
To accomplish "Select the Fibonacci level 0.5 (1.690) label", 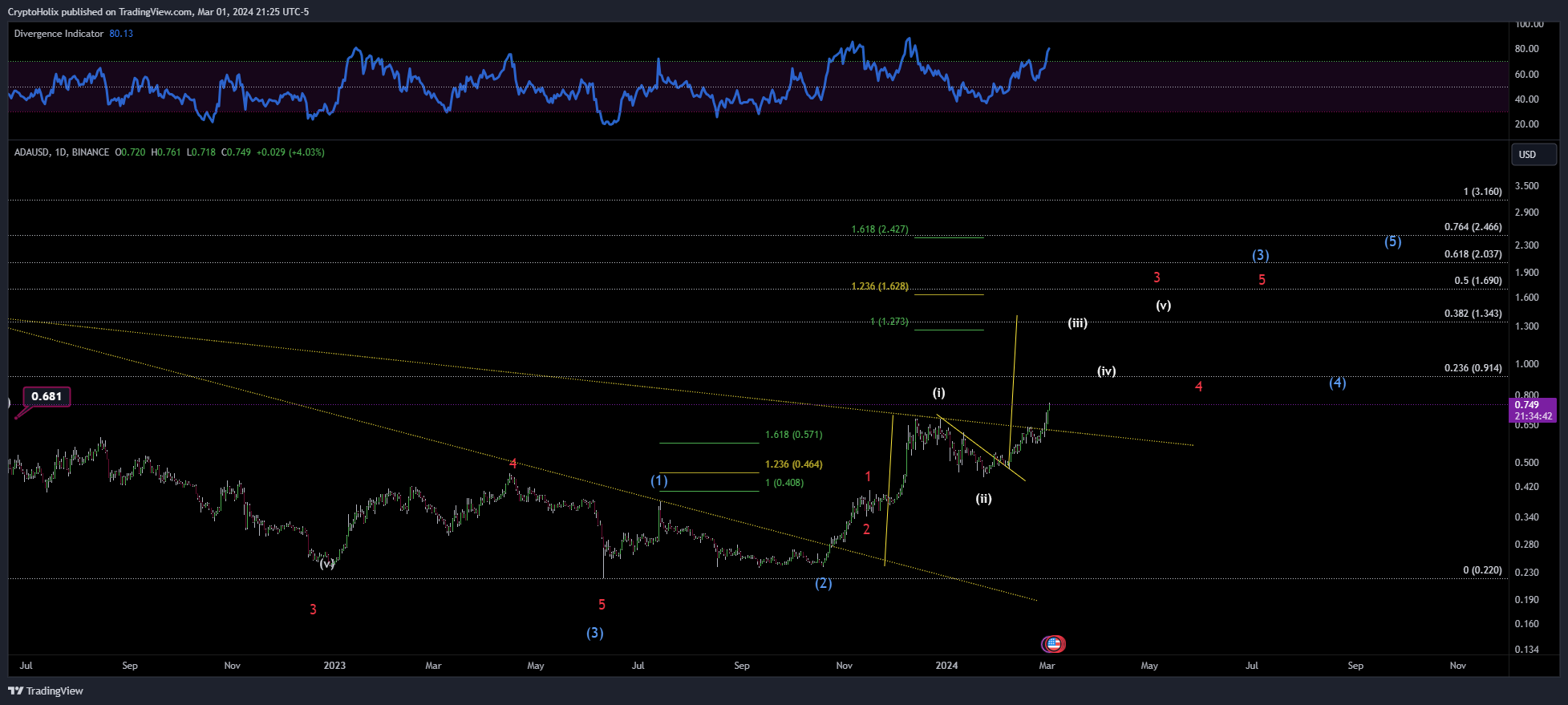I will point(1478,281).
